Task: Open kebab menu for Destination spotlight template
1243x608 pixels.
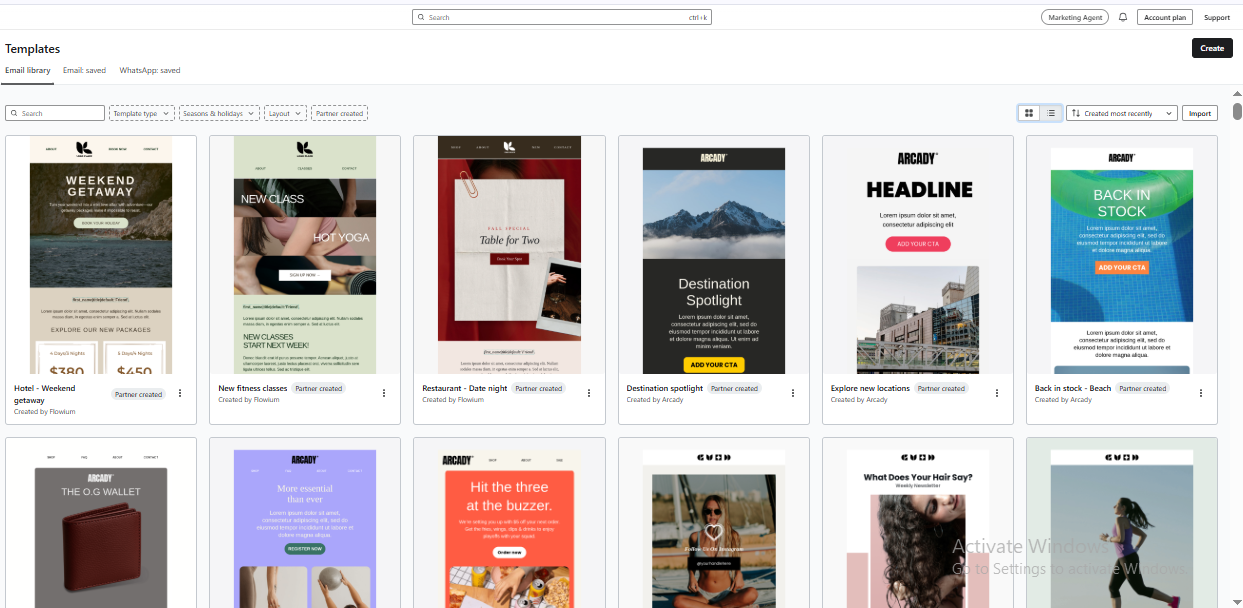Action: pyautogui.click(x=792, y=393)
